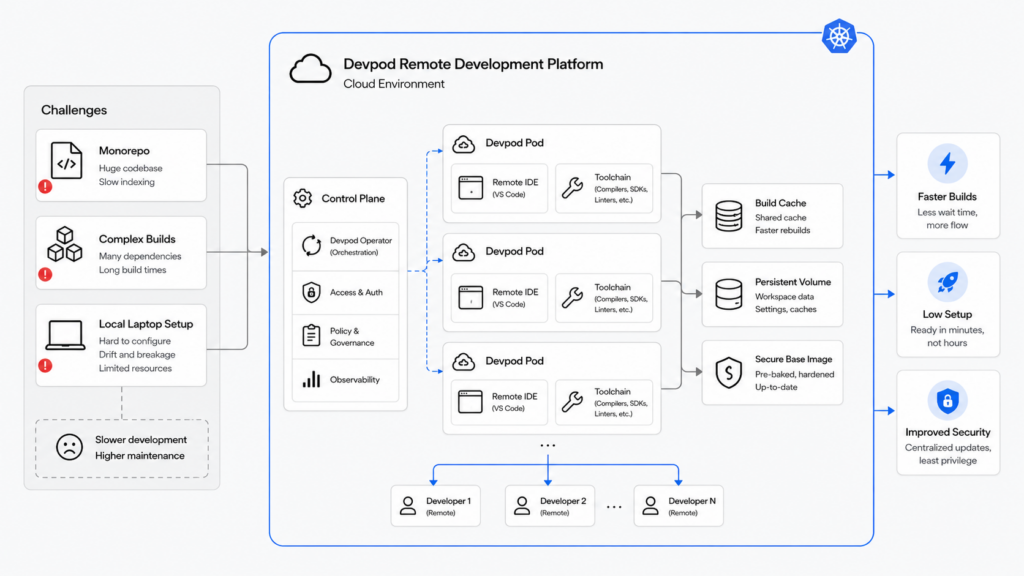Select the Observability bar chart icon
This screenshot has width=1024, height=576.
click(312, 379)
